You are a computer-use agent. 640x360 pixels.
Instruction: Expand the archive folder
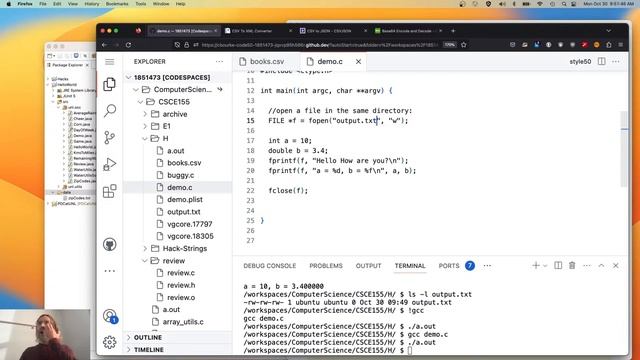pyautogui.click(x=177, y=114)
